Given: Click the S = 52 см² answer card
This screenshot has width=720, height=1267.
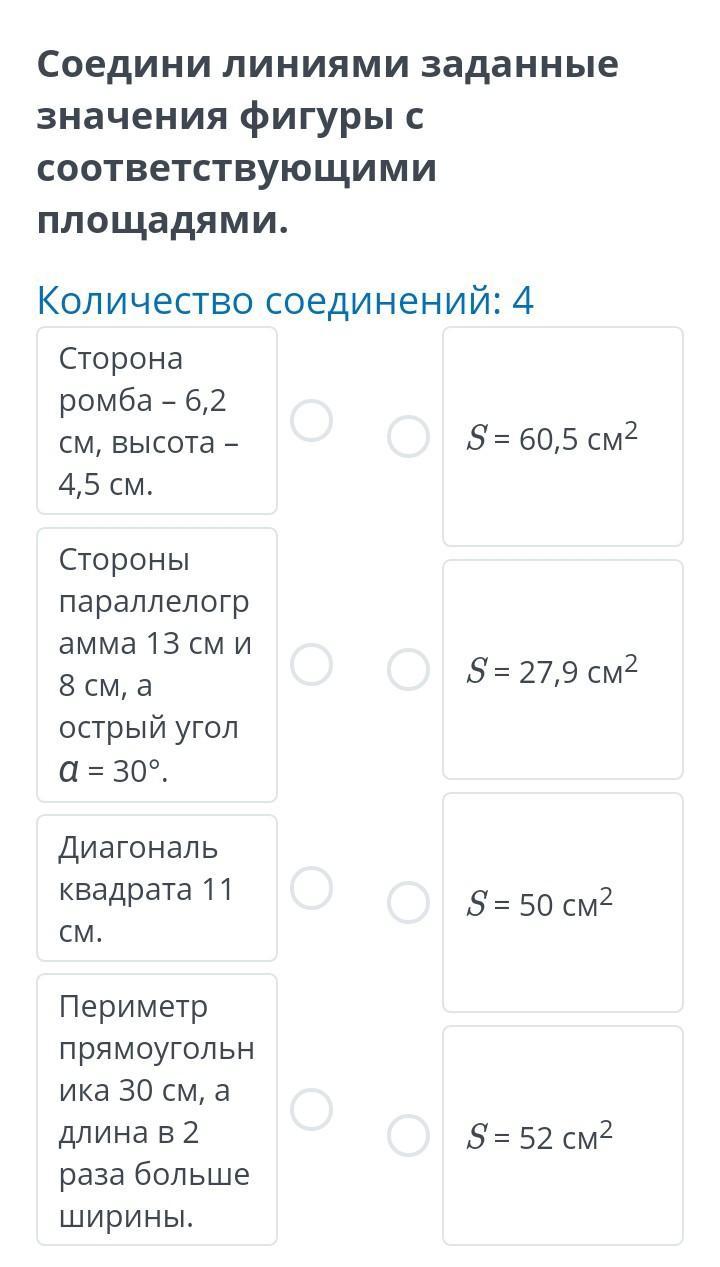Looking at the screenshot, I should click(x=563, y=1136).
